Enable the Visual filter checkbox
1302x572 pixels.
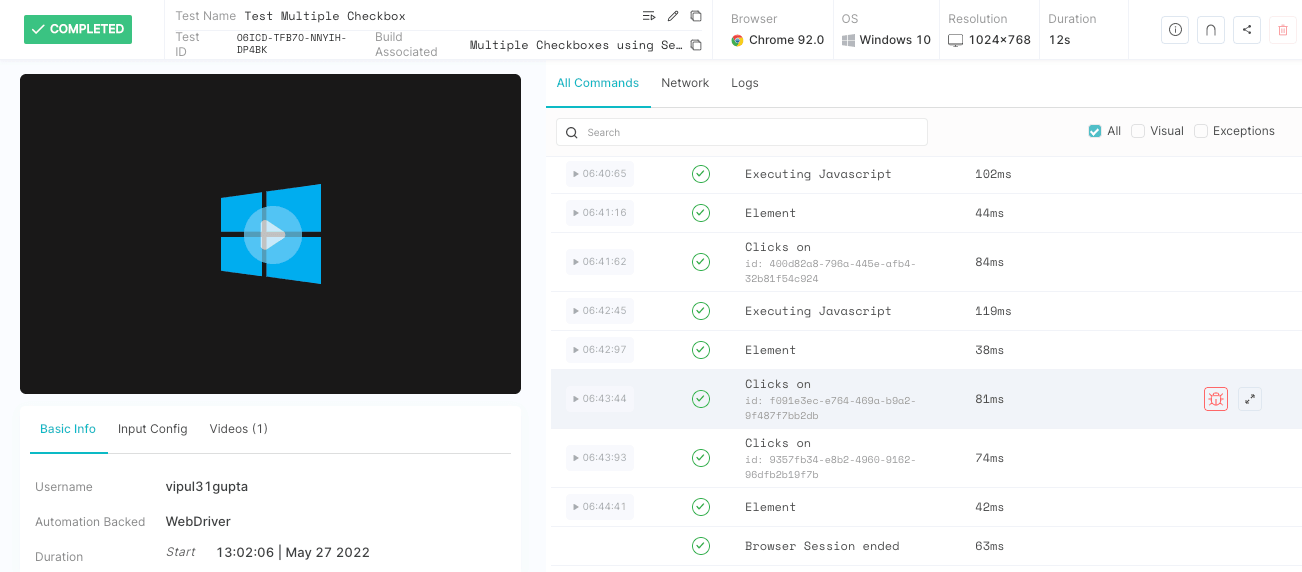coord(1138,131)
